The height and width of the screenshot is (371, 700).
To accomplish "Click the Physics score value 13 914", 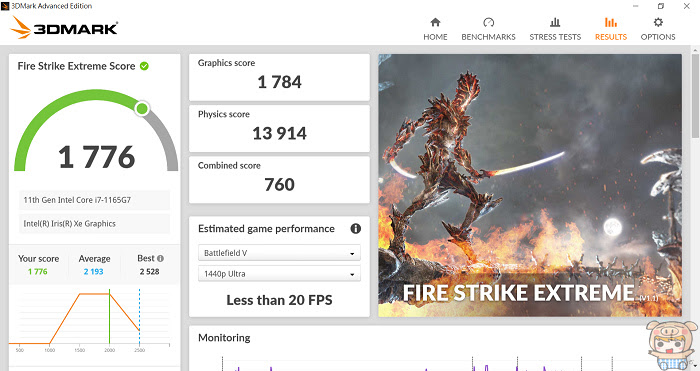I will [x=279, y=133].
